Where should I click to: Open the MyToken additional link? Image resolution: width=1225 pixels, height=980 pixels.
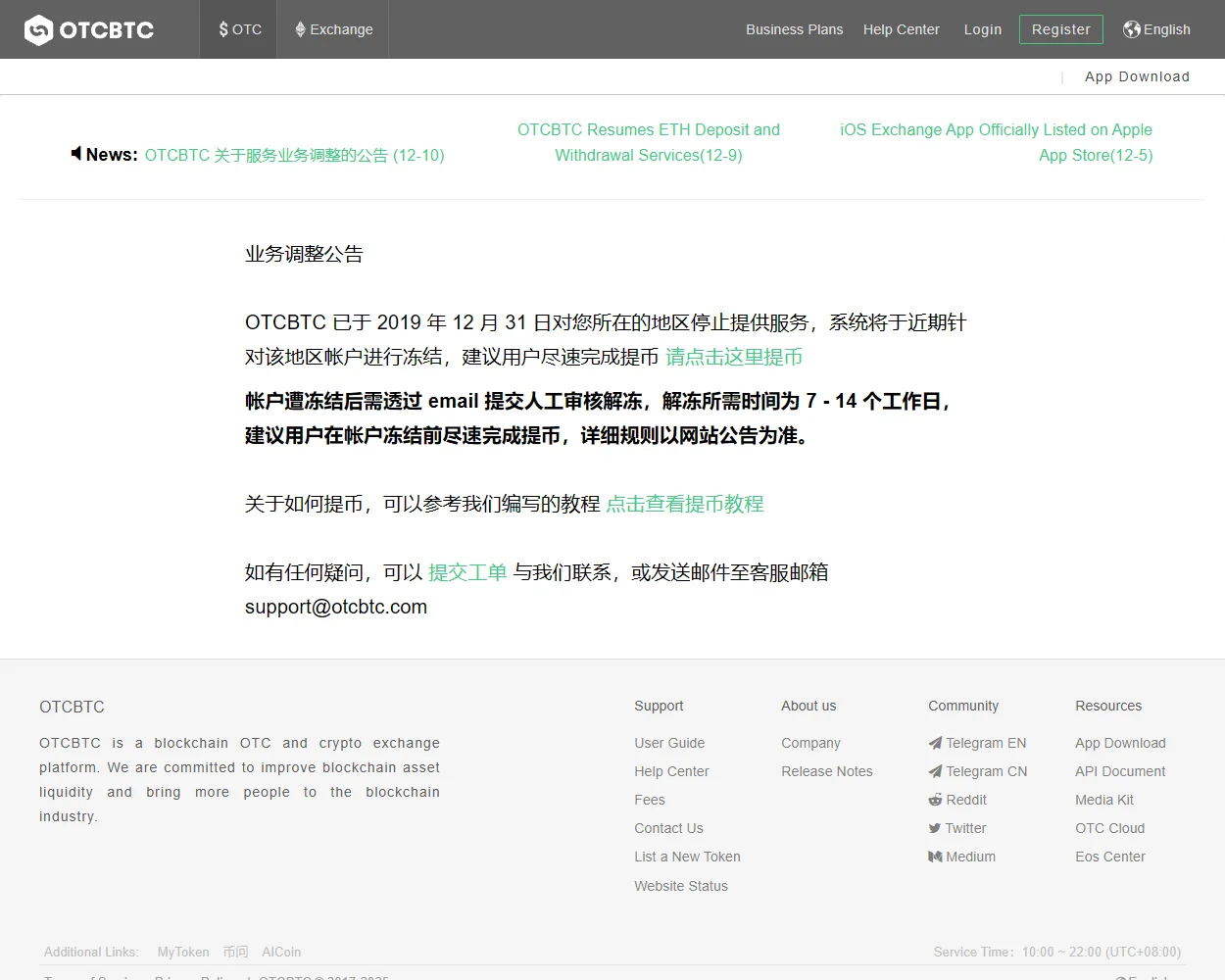point(183,952)
